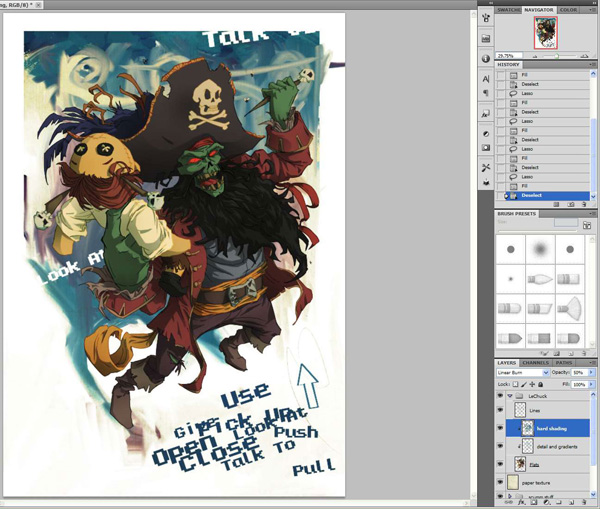The image size is (600, 509).
Task: Select the soft round brush preset
Action: [x=540, y=249]
